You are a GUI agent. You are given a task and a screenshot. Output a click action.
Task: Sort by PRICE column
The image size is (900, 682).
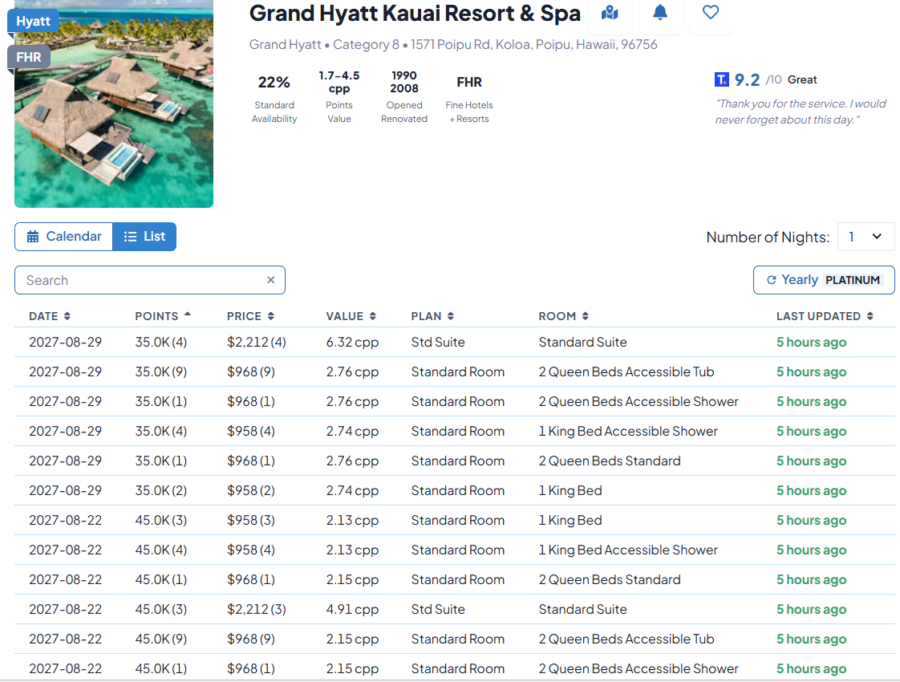pyautogui.click(x=250, y=316)
